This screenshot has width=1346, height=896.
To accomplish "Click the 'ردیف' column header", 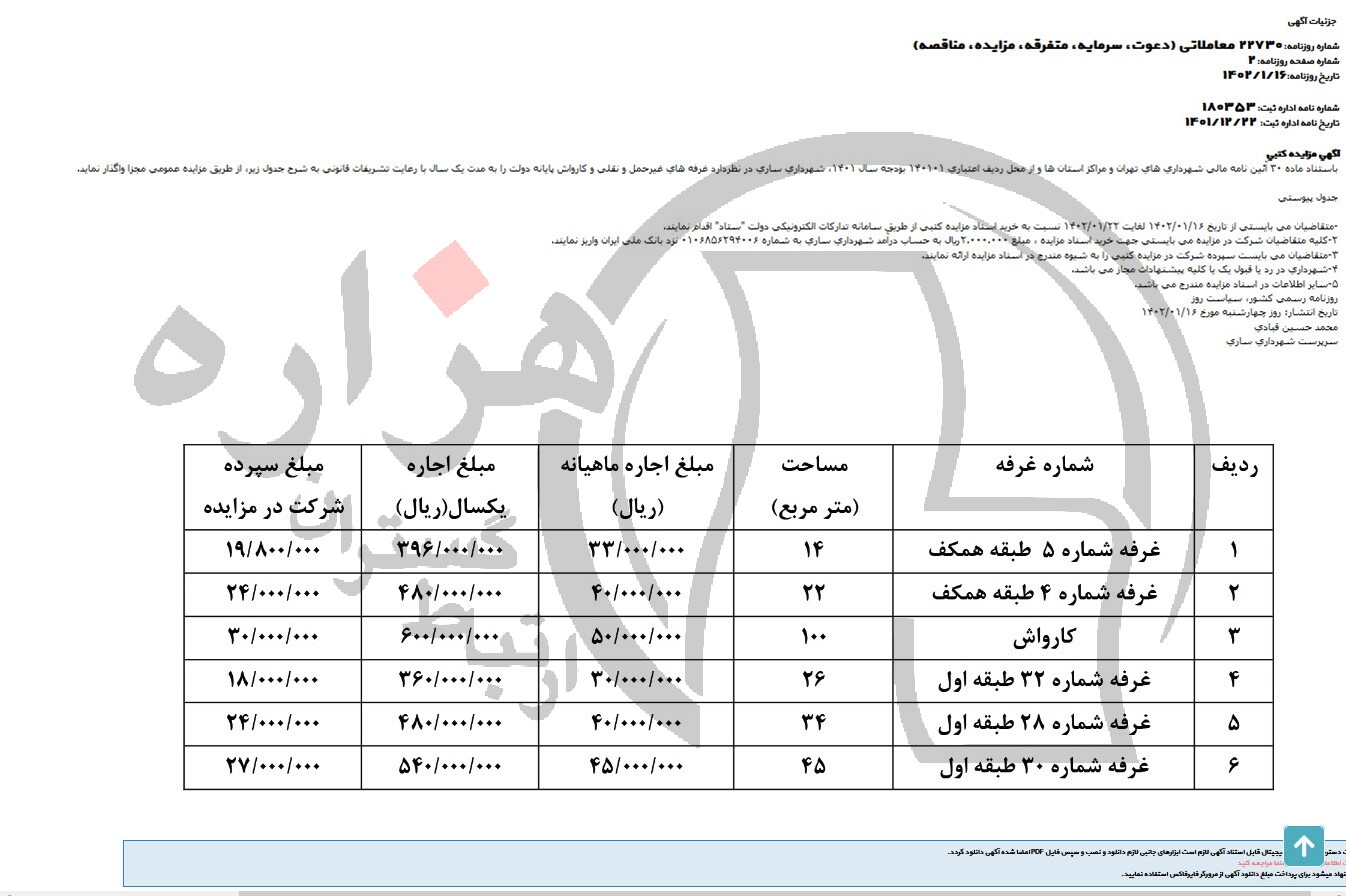I will [1234, 487].
